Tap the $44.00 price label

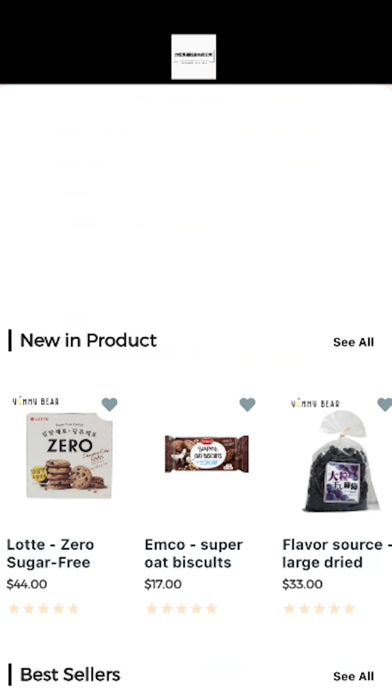[27, 584]
